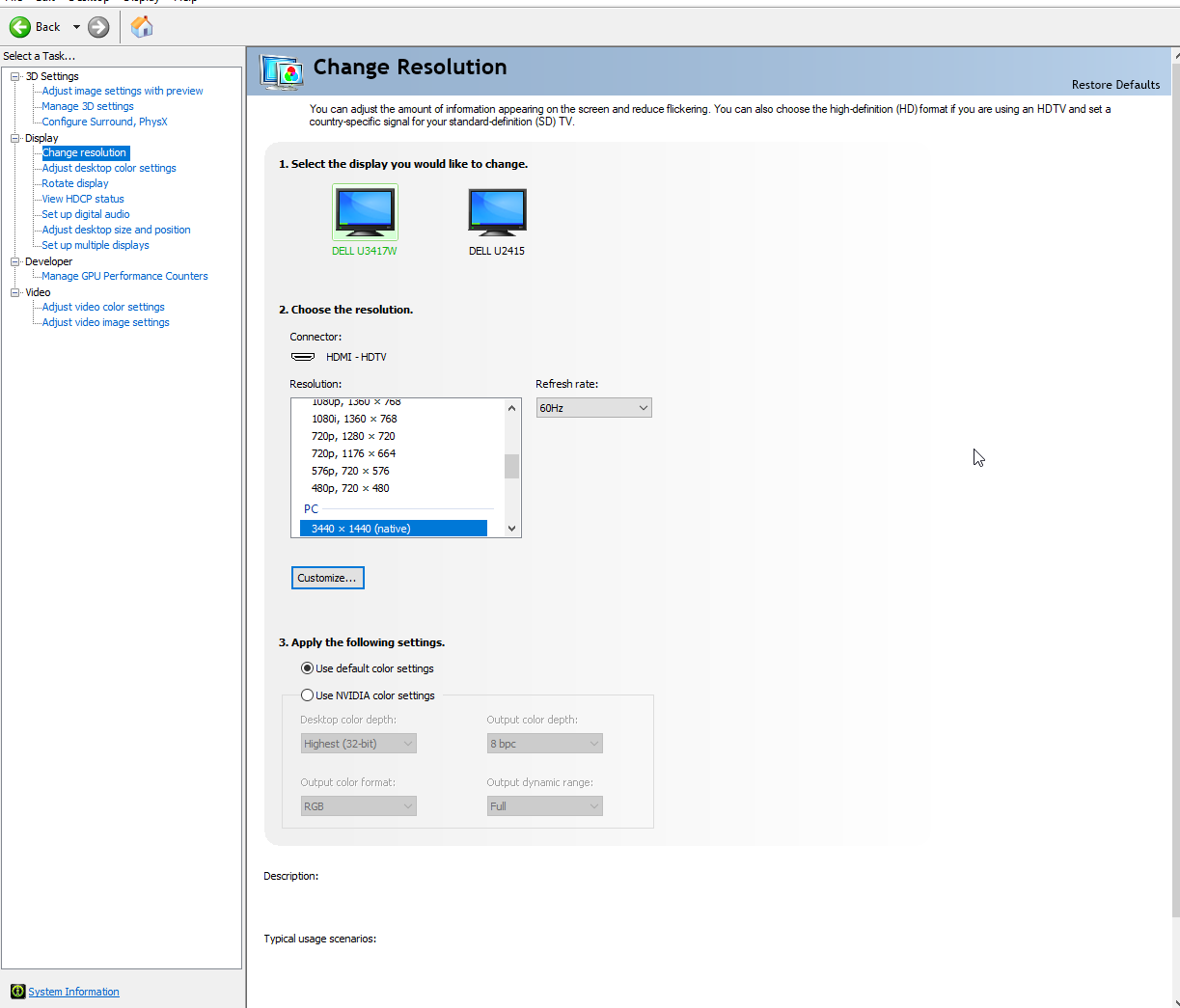The height and width of the screenshot is (1008, 1180).
Task: Collapse the Developer tree node
Action: (x=15, y=261)
